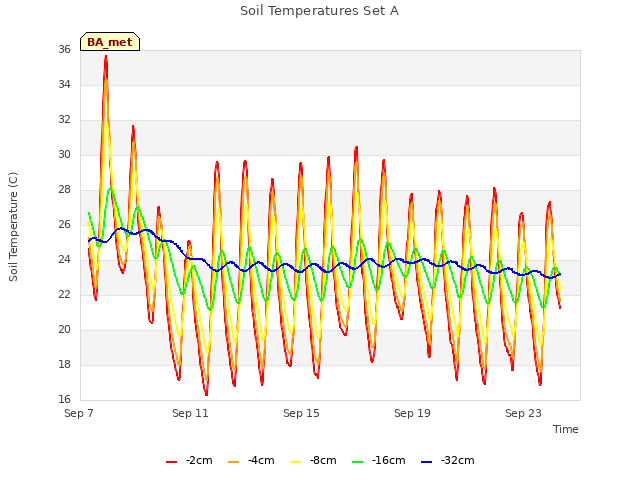640x480 pixels.
Task: Select the -16cm legend label
Action: [389, 460]
